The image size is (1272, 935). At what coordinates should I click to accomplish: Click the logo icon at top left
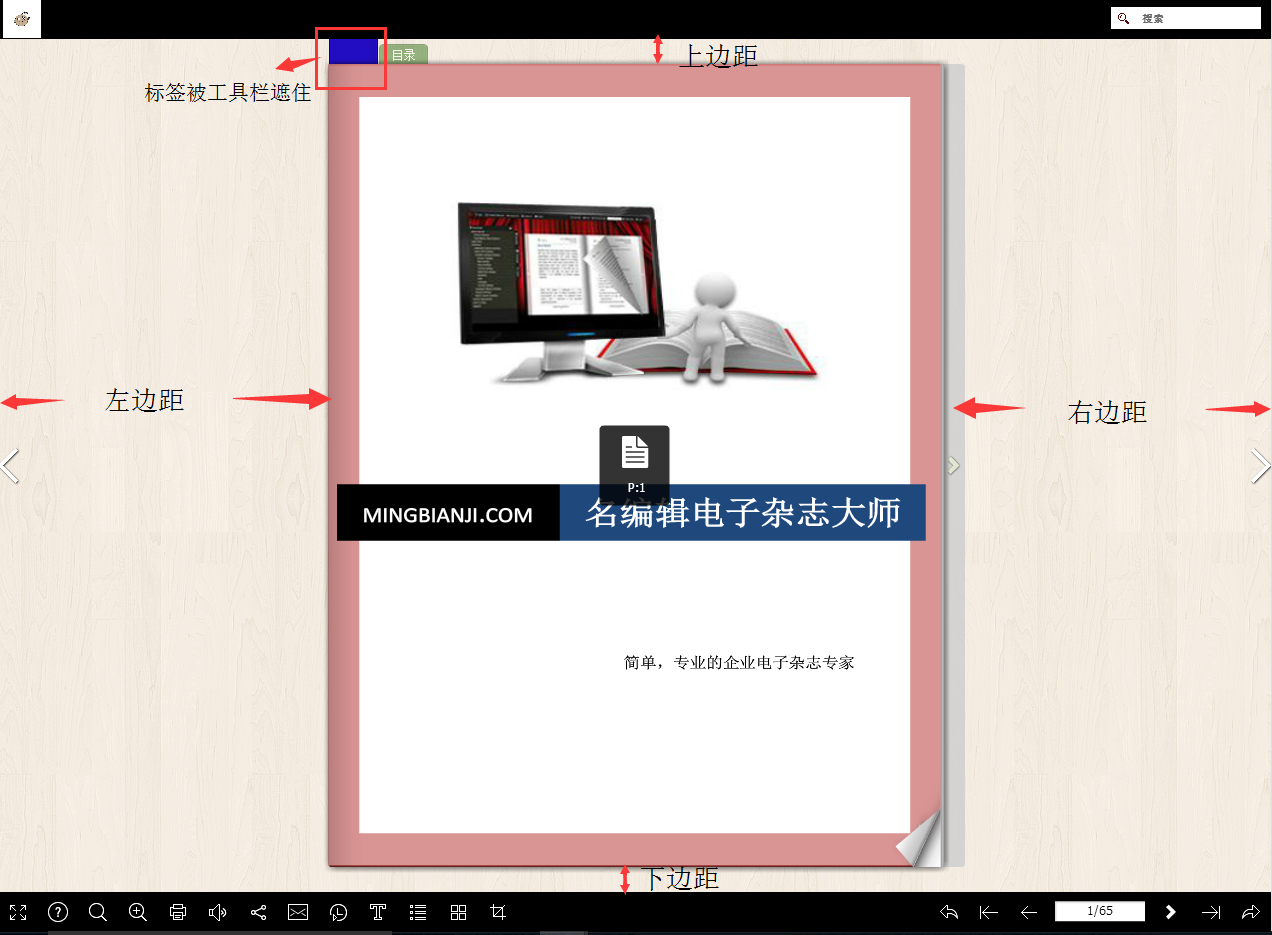coord(22,19)
